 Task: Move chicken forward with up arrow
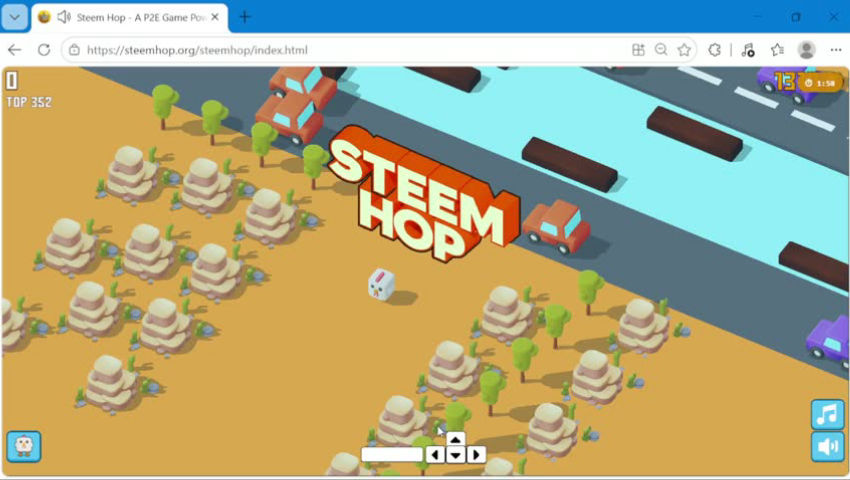(x=455, y=439)
